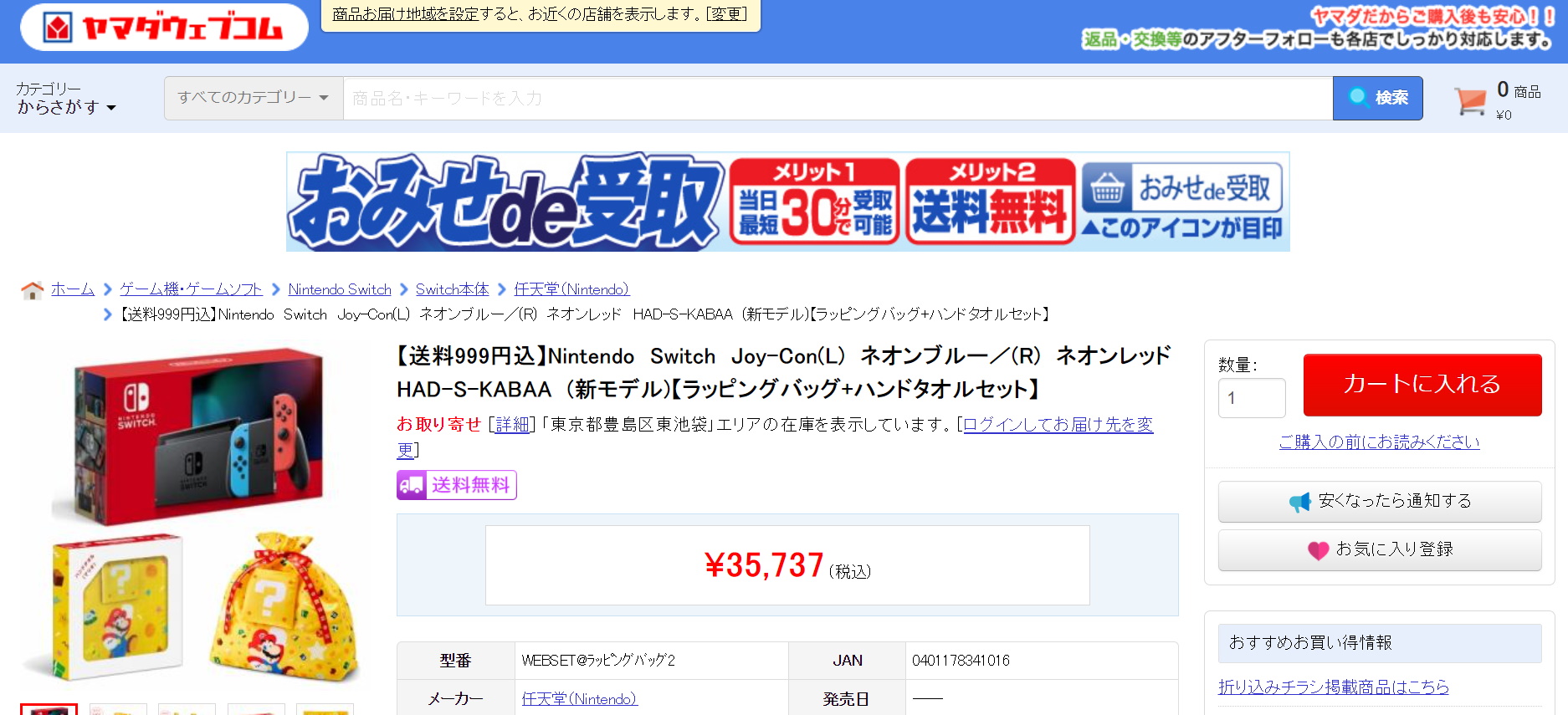Click the home icon in breadcrumb
The height and width of the screenshot is (715, 1568).
(32, 290)
